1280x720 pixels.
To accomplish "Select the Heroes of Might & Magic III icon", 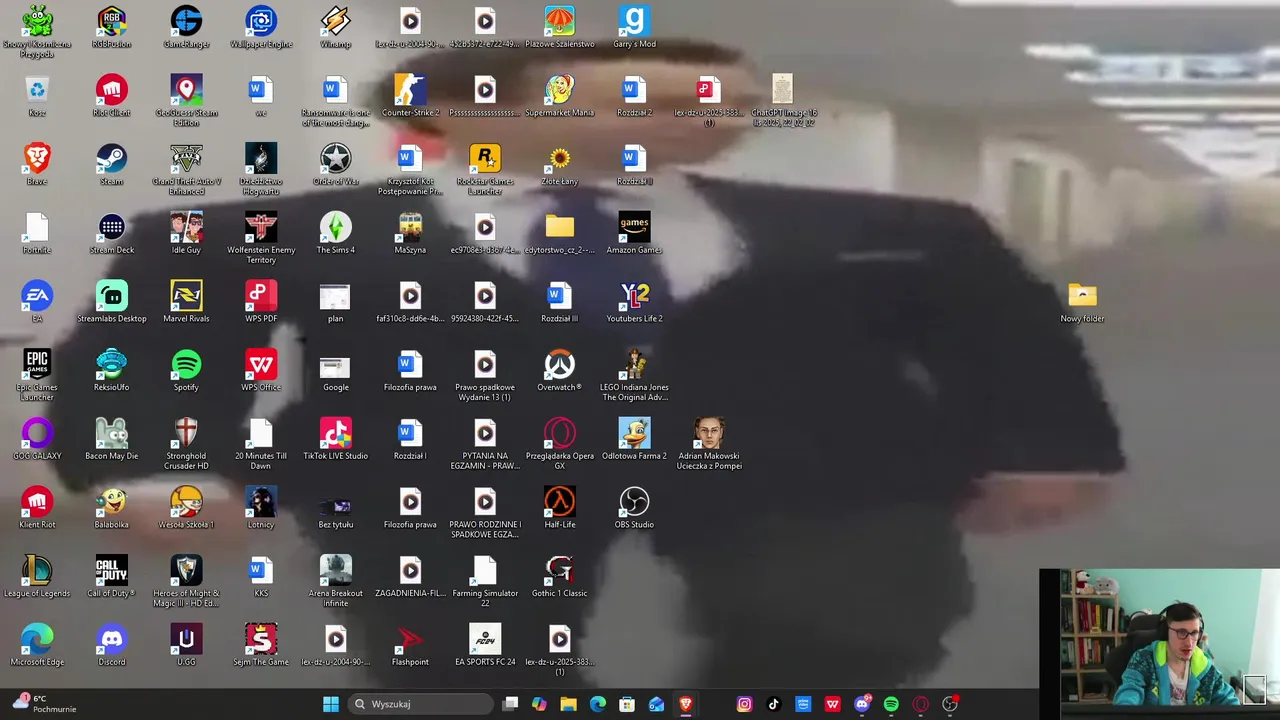I will tap(186, 581).
